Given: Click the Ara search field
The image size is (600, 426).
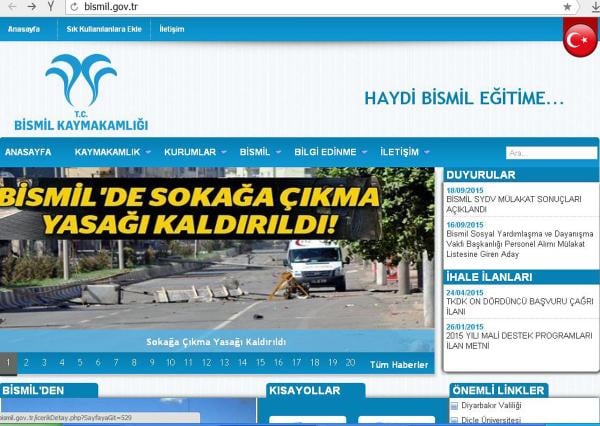Looking at the screenshot, I should (x=551, y=153).
